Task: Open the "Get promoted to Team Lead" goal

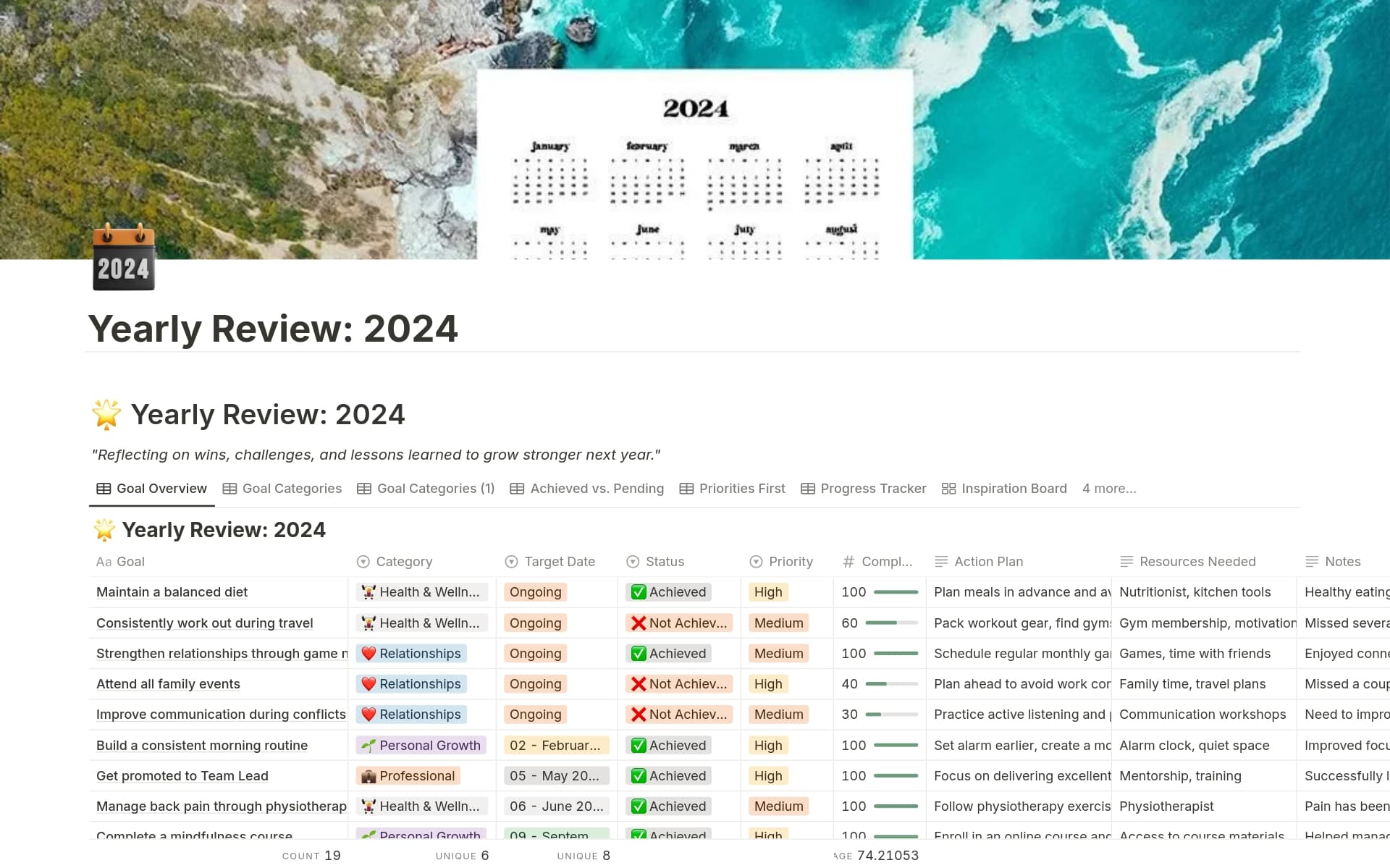Action: [182, 775]
